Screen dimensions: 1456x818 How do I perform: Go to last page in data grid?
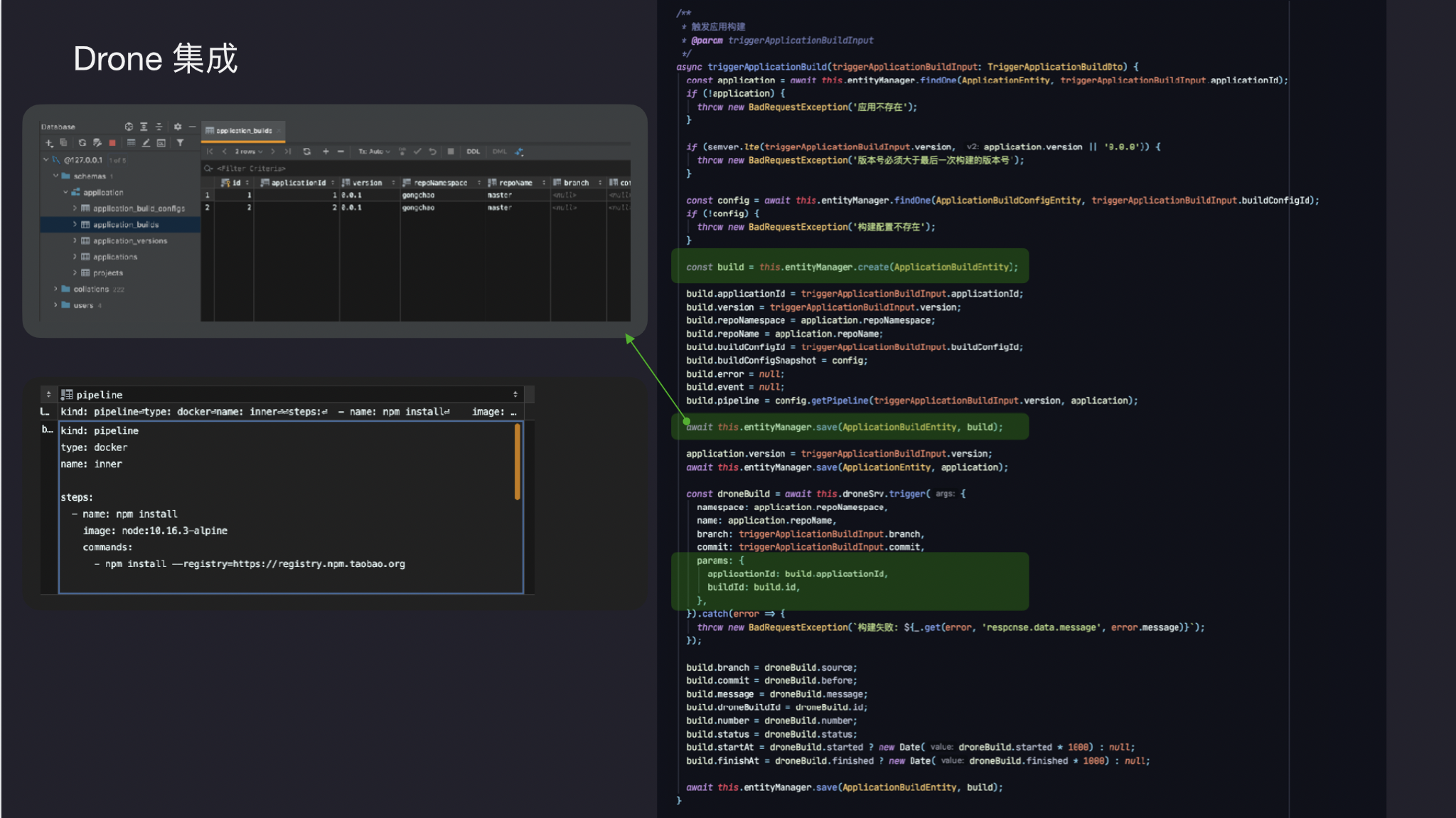[288, 152]
